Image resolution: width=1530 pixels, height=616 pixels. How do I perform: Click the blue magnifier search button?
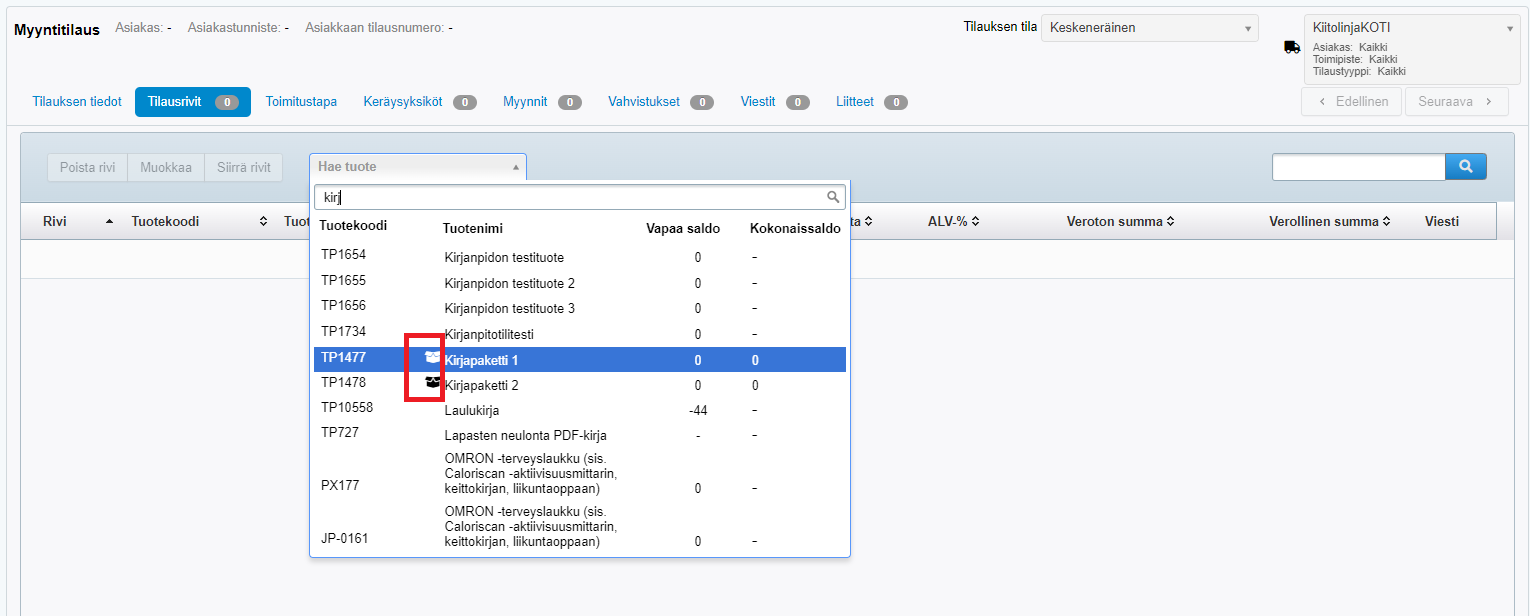[1466, 167]
